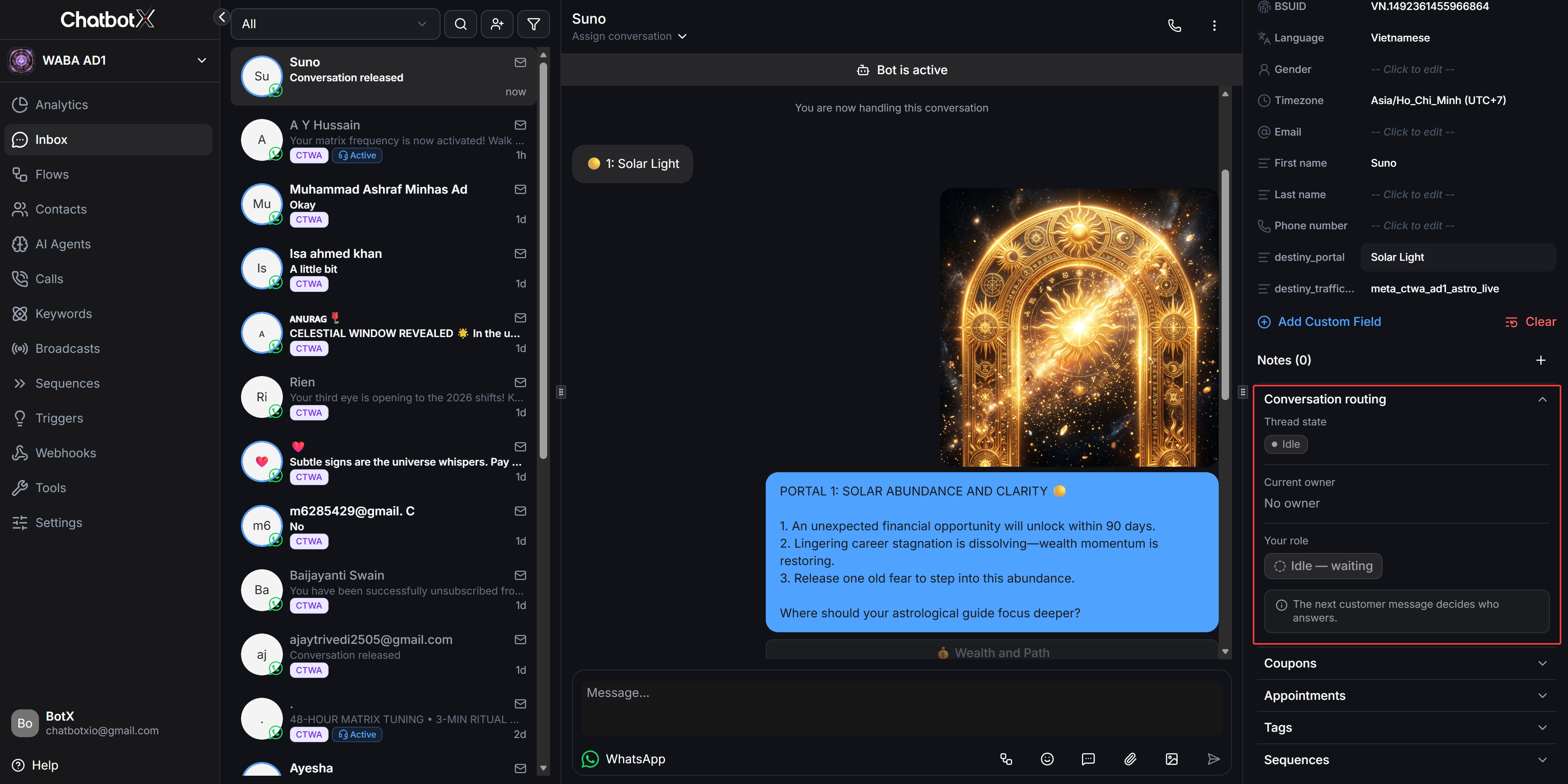Open AI Agents page
This screenshot has width=1568, height=784.
[x=108, y=244]
